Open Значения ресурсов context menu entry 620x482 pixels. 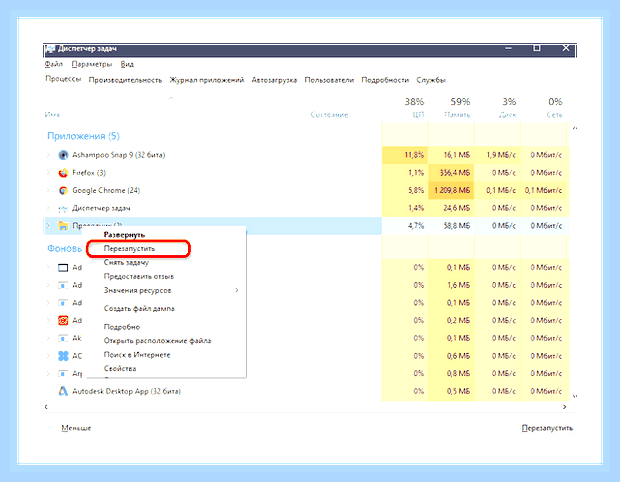tap(138, 290)
